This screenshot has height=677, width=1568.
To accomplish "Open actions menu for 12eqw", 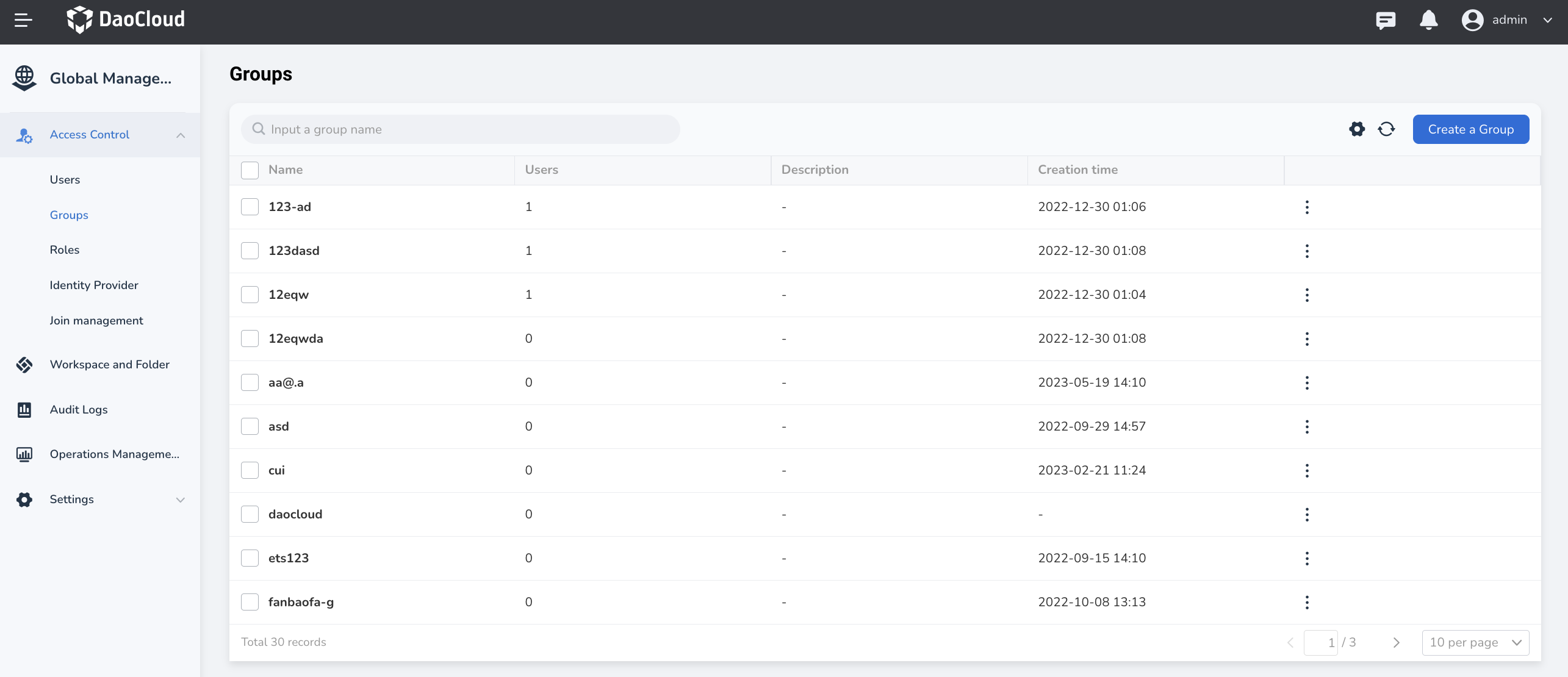I will tap(1307, 295).
